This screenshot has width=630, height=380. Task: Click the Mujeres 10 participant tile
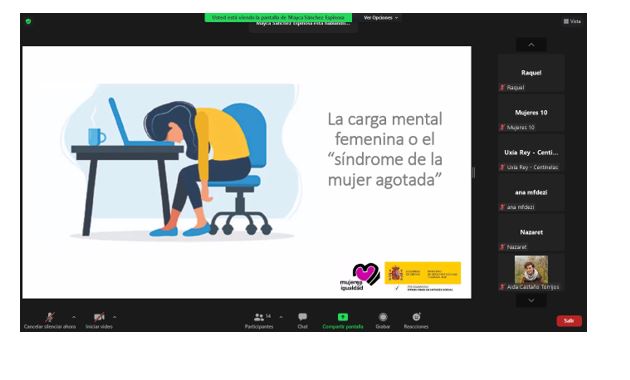coord(531,113)
